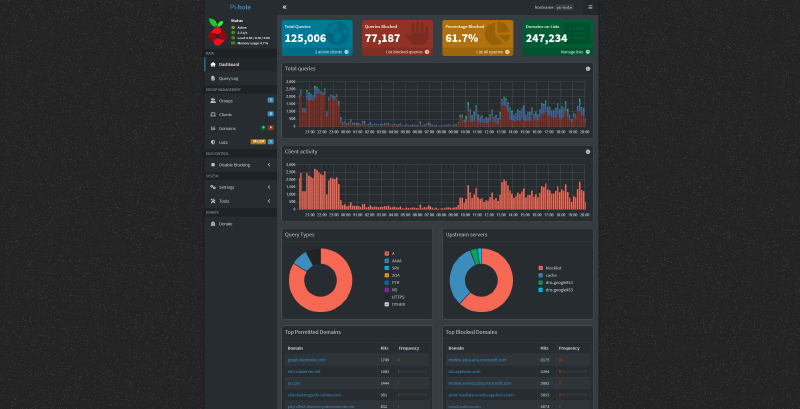Open graph.facebook.com permitted domain link
Screen dimensions: 800x409
click(x=306, y=360)
